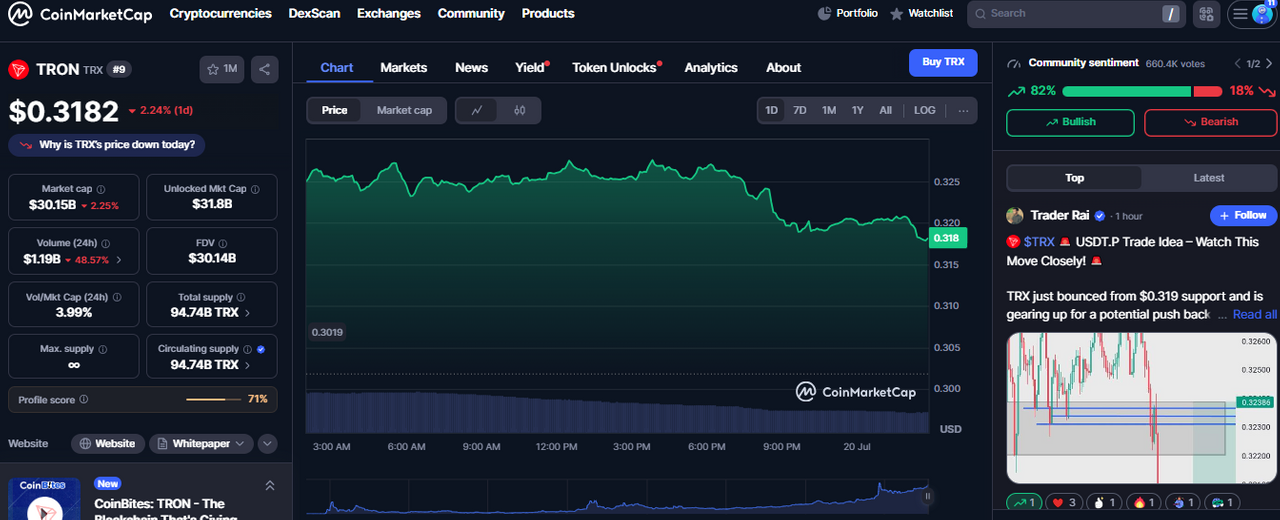Open the Read all link
The height and width of the screenshot is (520, 1280).
coord(1254,314)
